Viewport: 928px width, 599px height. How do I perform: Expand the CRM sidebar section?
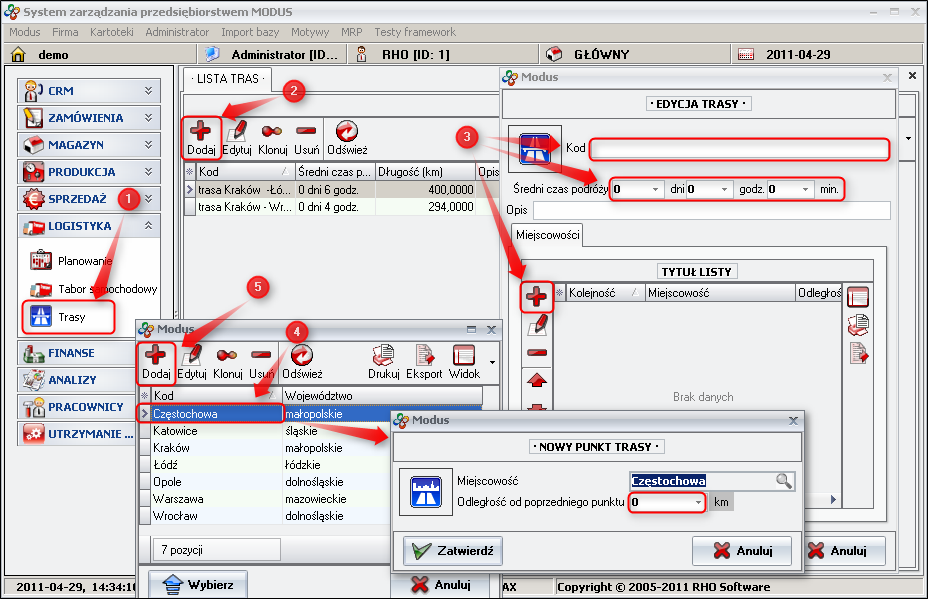(148, 91)
